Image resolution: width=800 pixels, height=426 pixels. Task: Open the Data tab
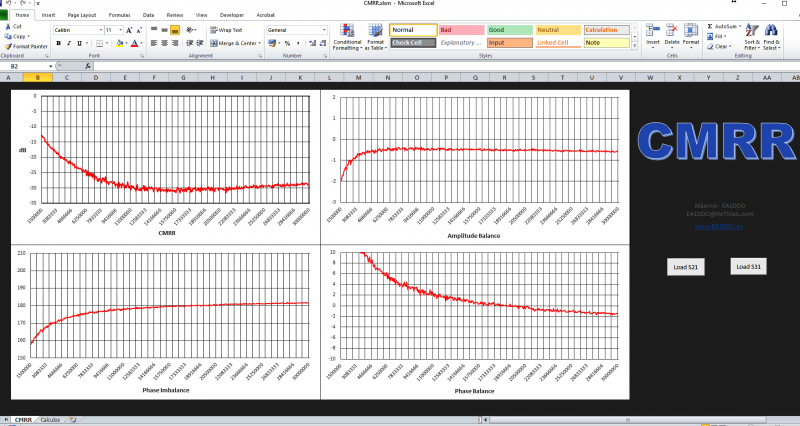click(148, 15)
